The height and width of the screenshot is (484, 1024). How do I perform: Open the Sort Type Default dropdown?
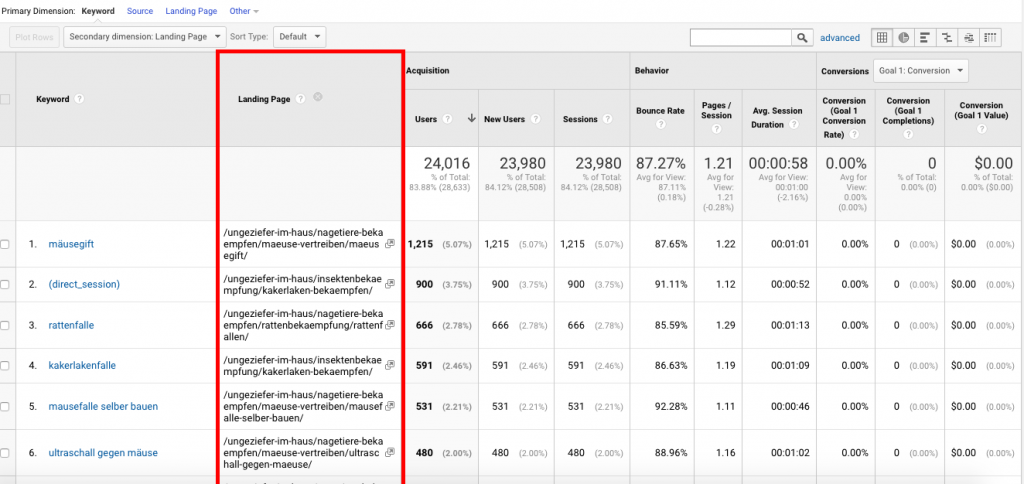tap(299, 37)
